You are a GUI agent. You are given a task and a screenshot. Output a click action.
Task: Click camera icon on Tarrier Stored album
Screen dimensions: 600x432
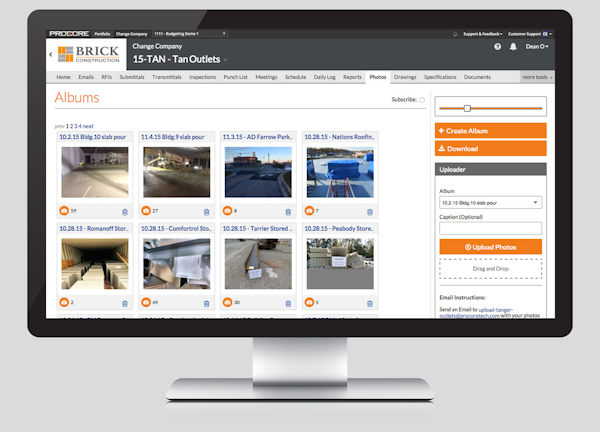pyautogui.click(x=227, y=302)
